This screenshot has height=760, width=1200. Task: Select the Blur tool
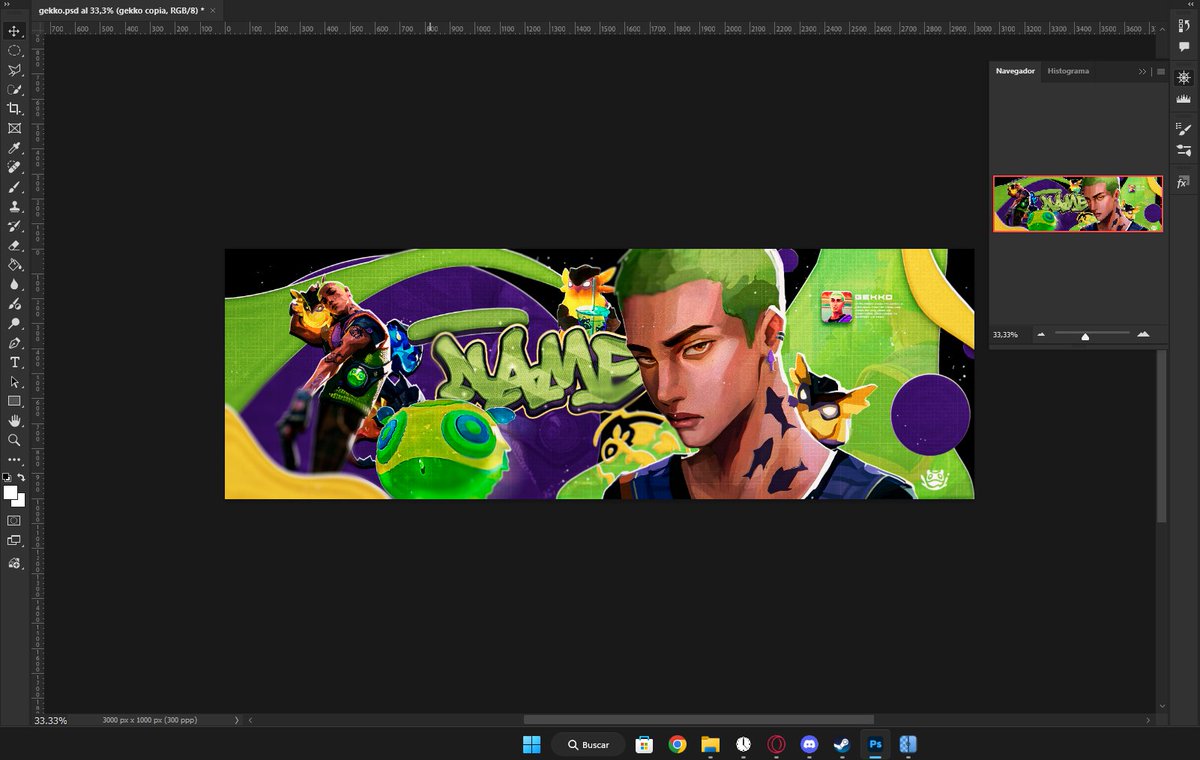[x=14, y=284]
